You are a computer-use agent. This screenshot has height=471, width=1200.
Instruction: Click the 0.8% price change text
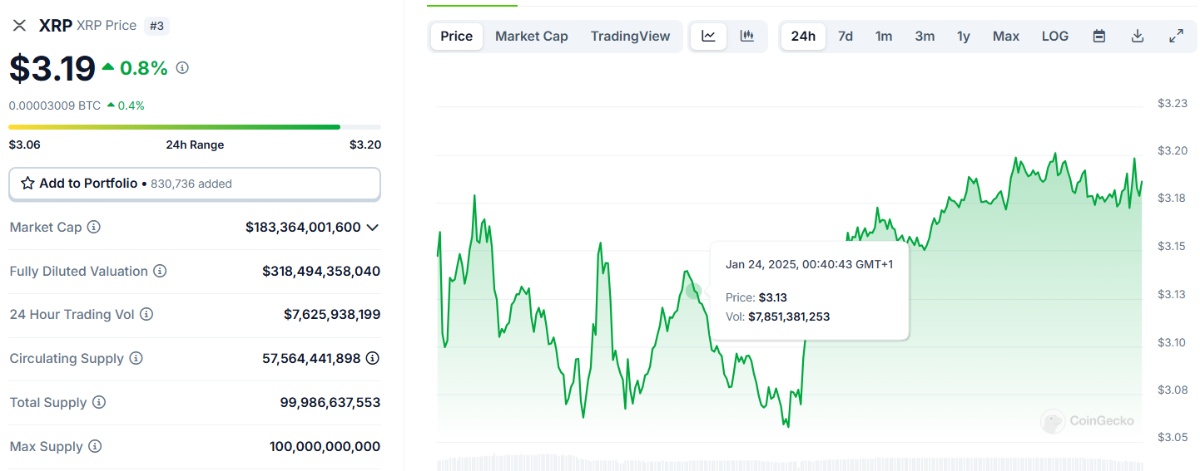(144, 68)
